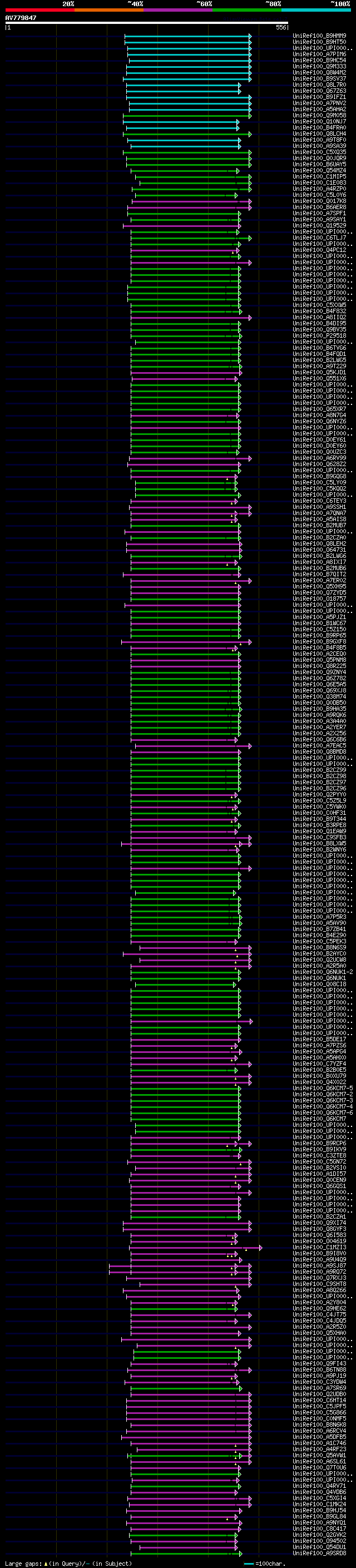Open the UniRef100_C1MZI3 hit
This screenshot has width=356, height=1568.
[319, 1247]
